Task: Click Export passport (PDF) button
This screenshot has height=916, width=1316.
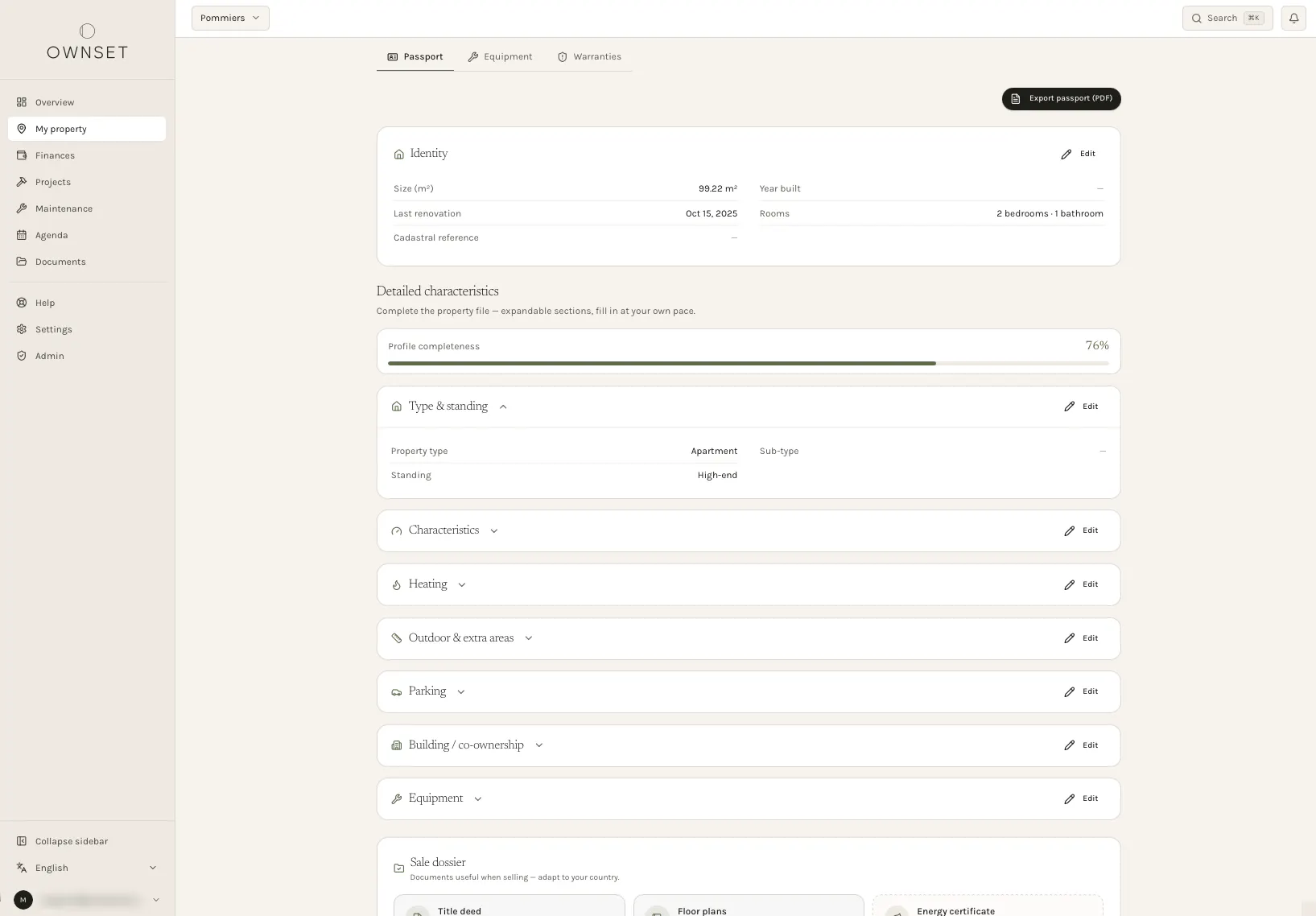Action: [1061, 98]
